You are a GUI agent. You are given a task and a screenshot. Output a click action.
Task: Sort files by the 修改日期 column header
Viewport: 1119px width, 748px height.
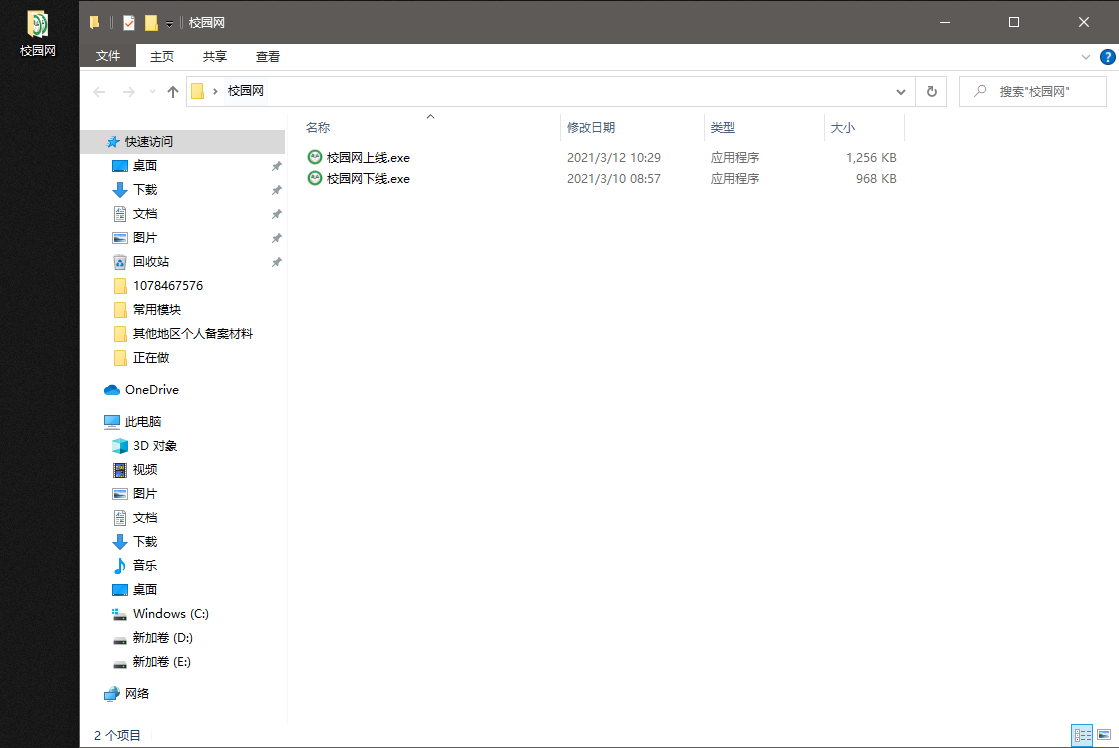(591, 128)
